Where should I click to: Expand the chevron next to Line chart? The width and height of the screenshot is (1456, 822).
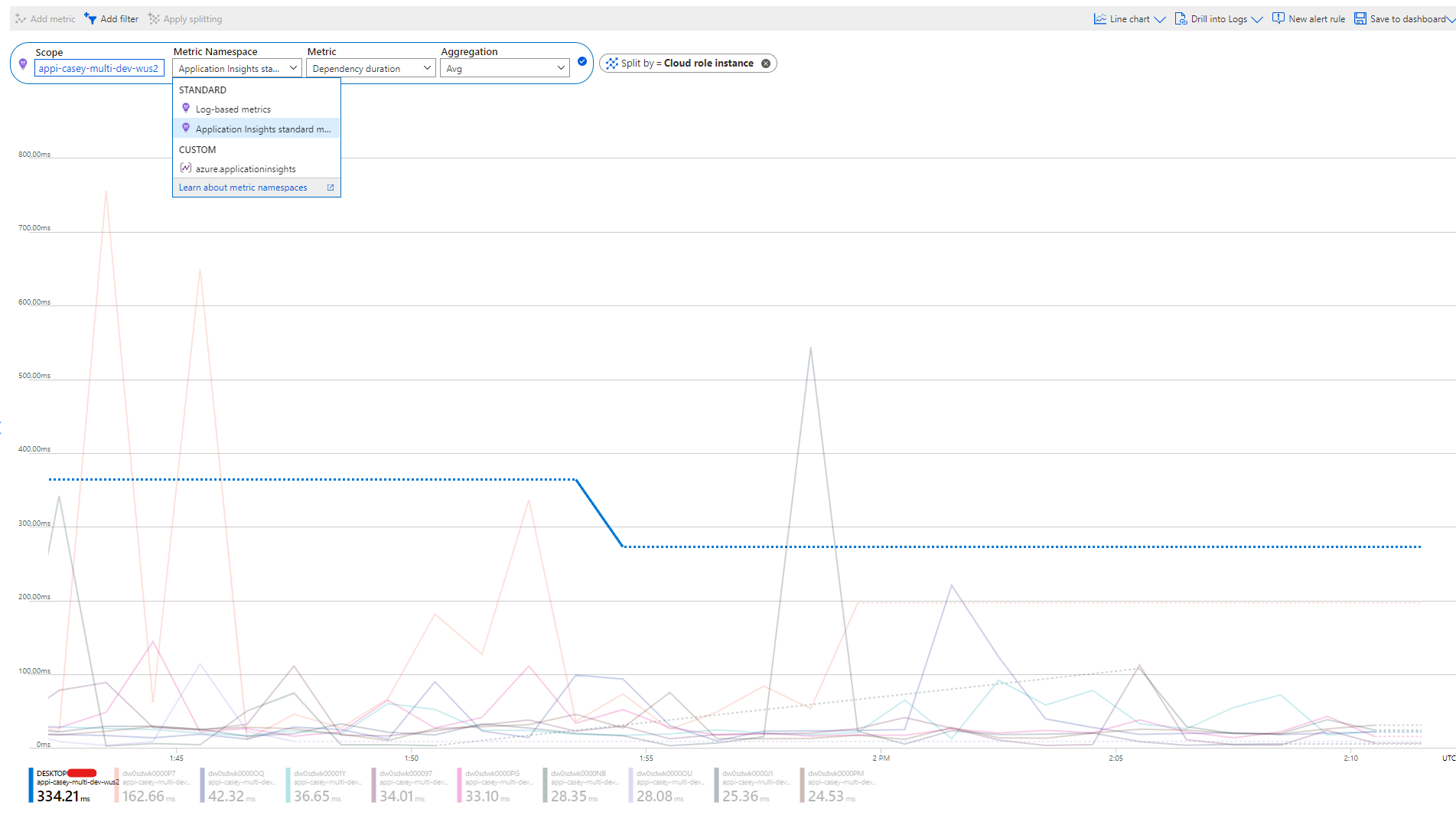(x=1160, y=18)
